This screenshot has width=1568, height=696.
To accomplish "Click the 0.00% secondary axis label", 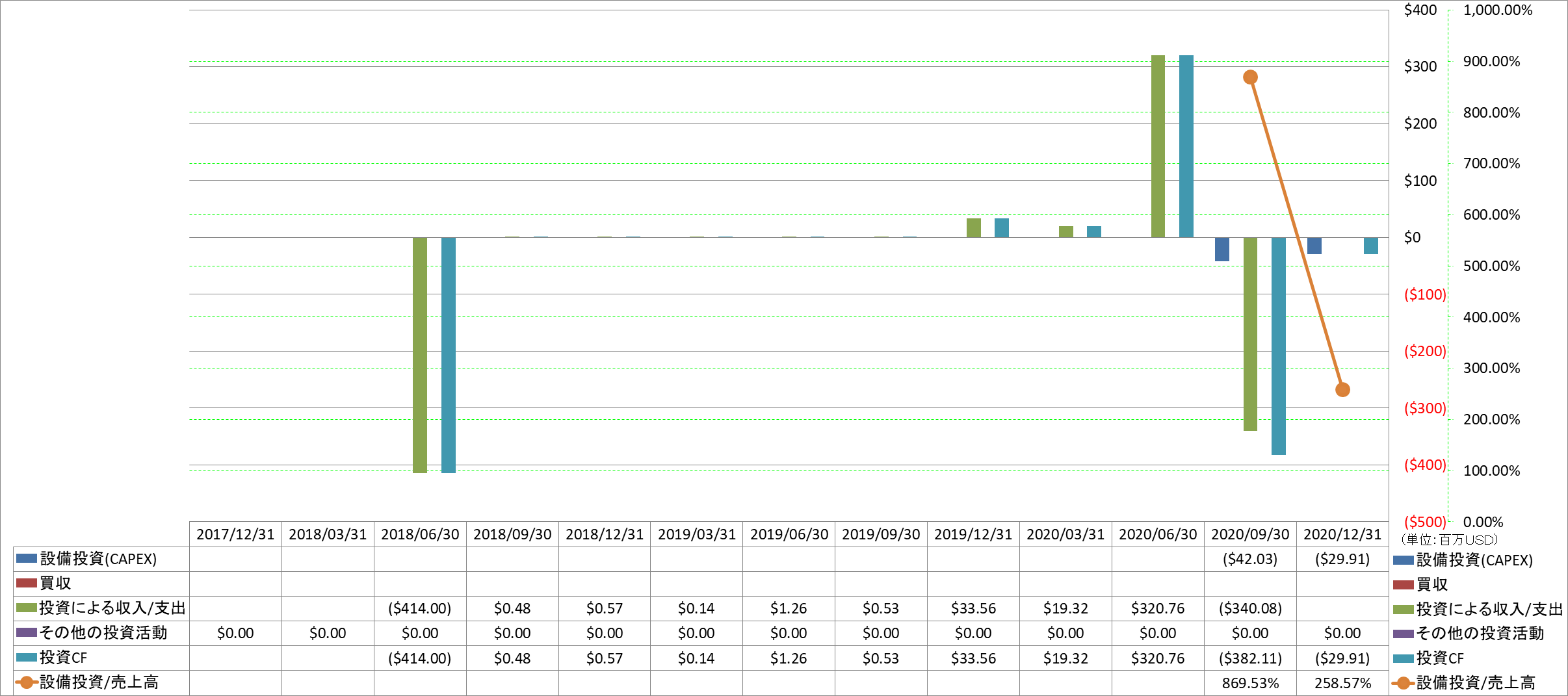I will click(1483, 522).
